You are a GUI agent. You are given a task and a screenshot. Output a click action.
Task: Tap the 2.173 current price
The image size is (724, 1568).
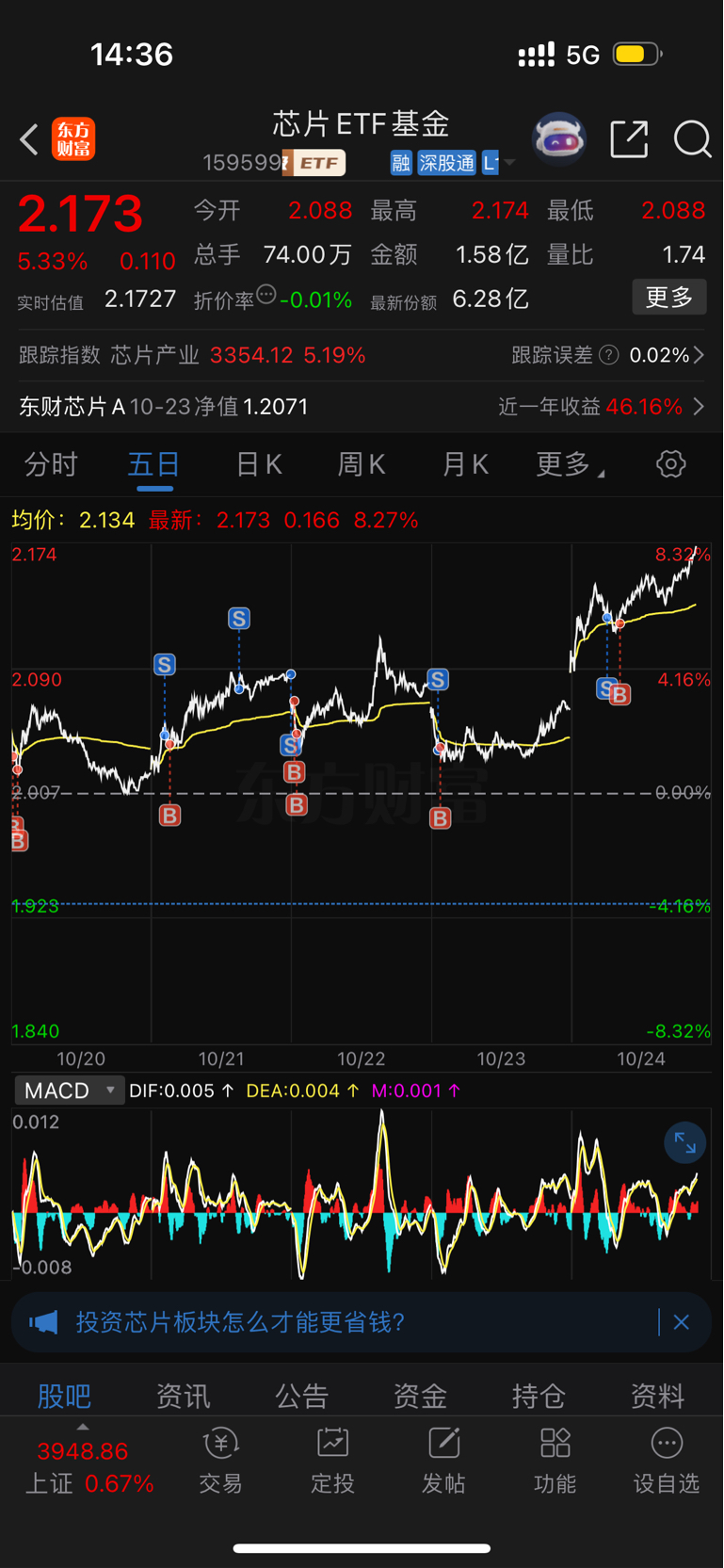tap(80, 214)
